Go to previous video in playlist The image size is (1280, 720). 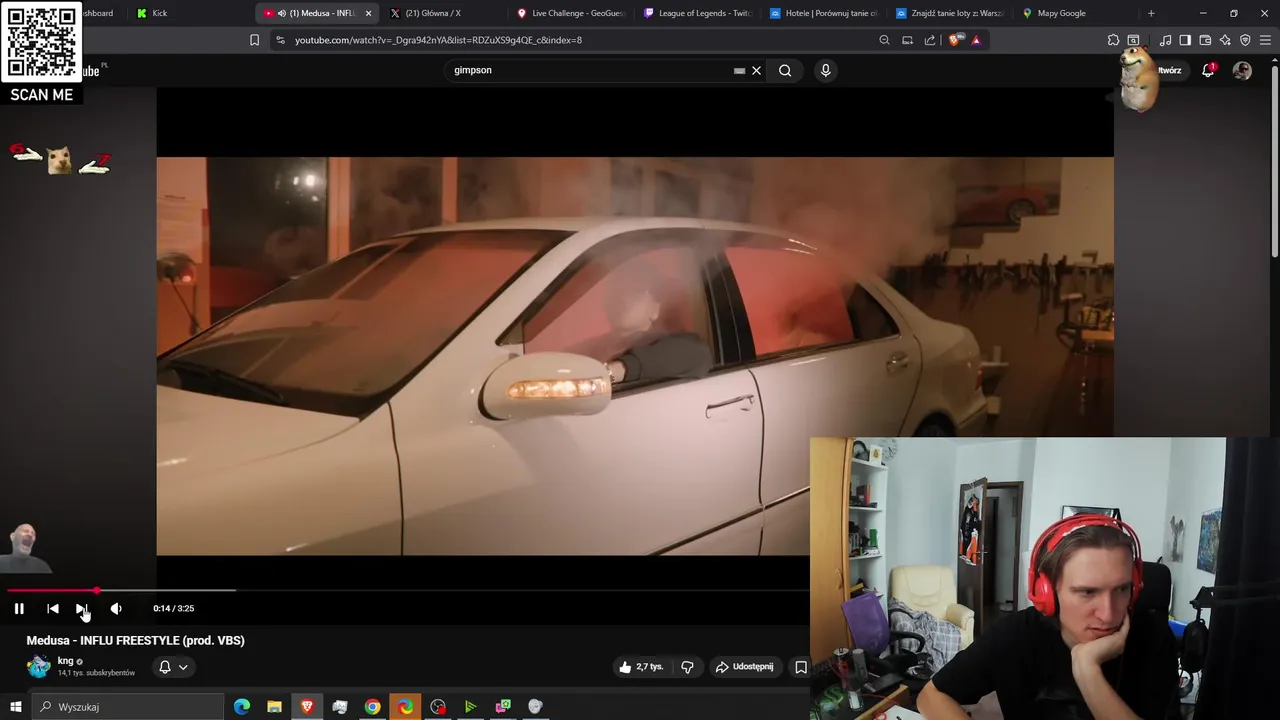[53, 608]
